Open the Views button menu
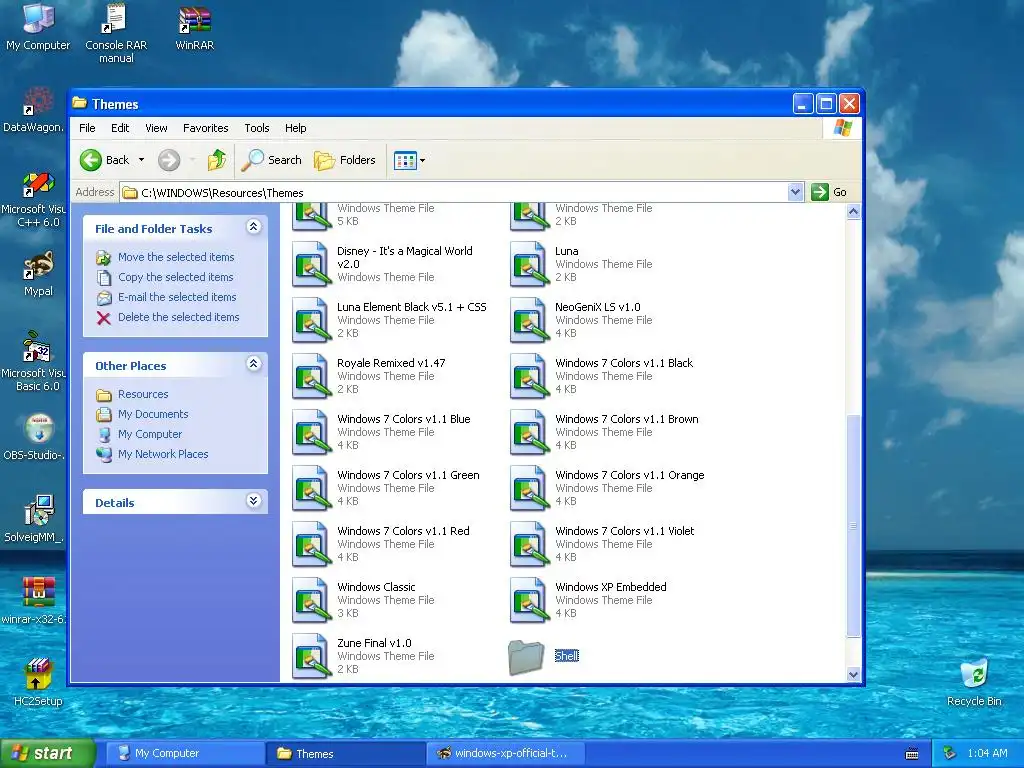Viewport: 1024px width, 768px height. pos(409,160)
